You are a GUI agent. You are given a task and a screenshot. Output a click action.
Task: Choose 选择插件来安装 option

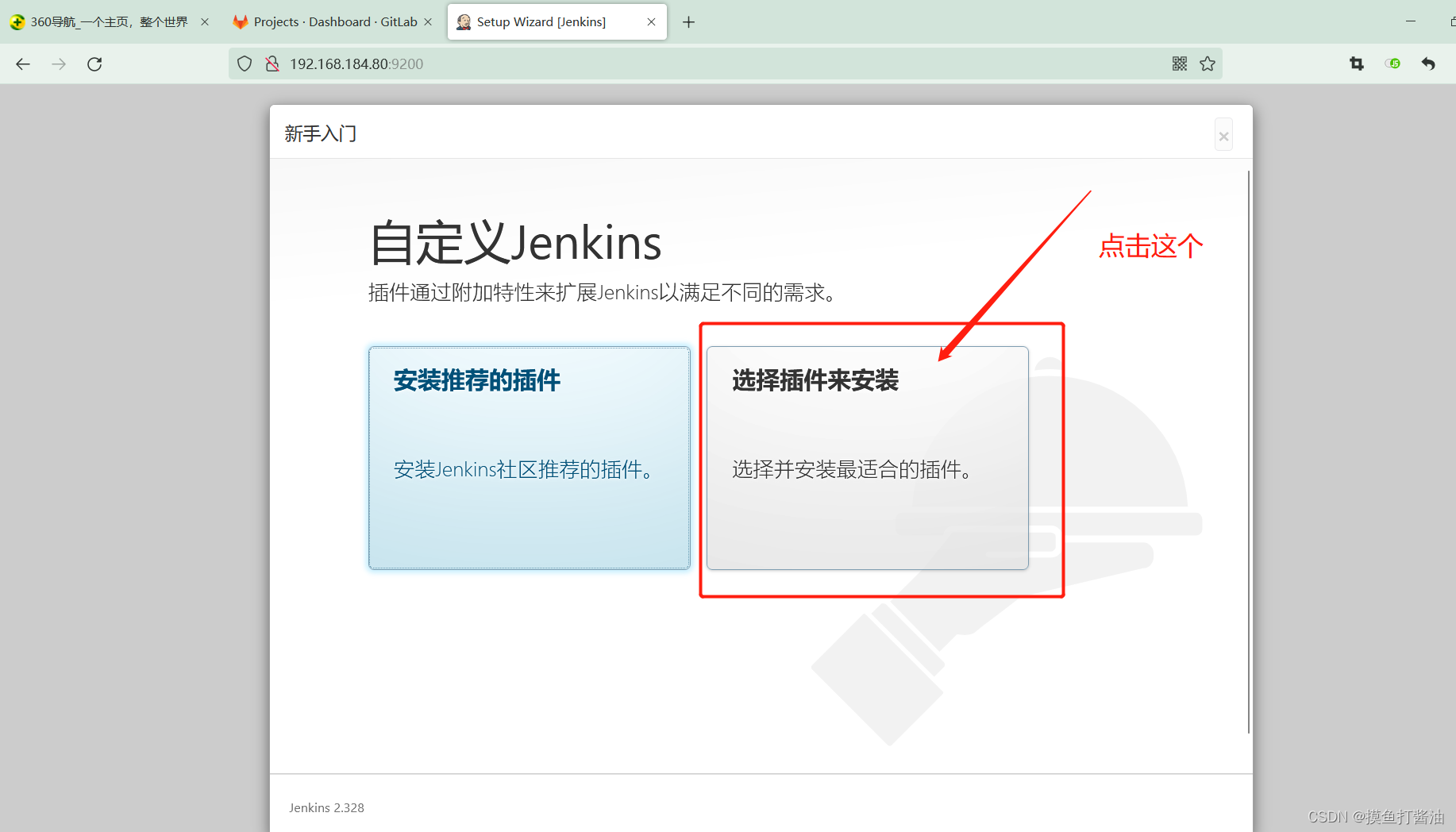pos(868,458)
